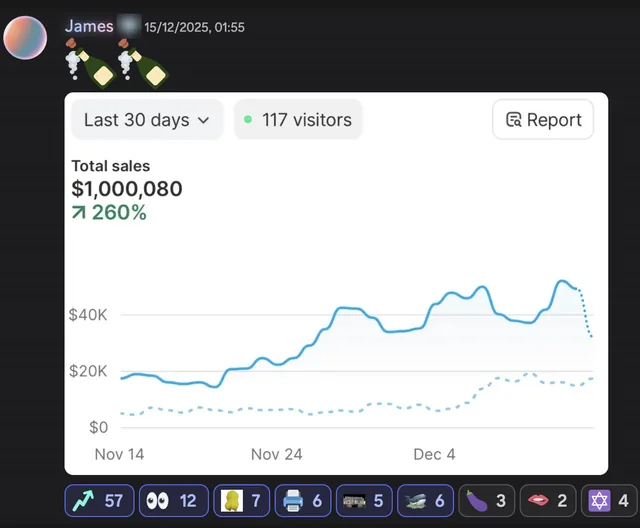This screenshot has width=640, height=528.
Task: Toggle the eyes reaction with 12
Action: tap(174, 501)
